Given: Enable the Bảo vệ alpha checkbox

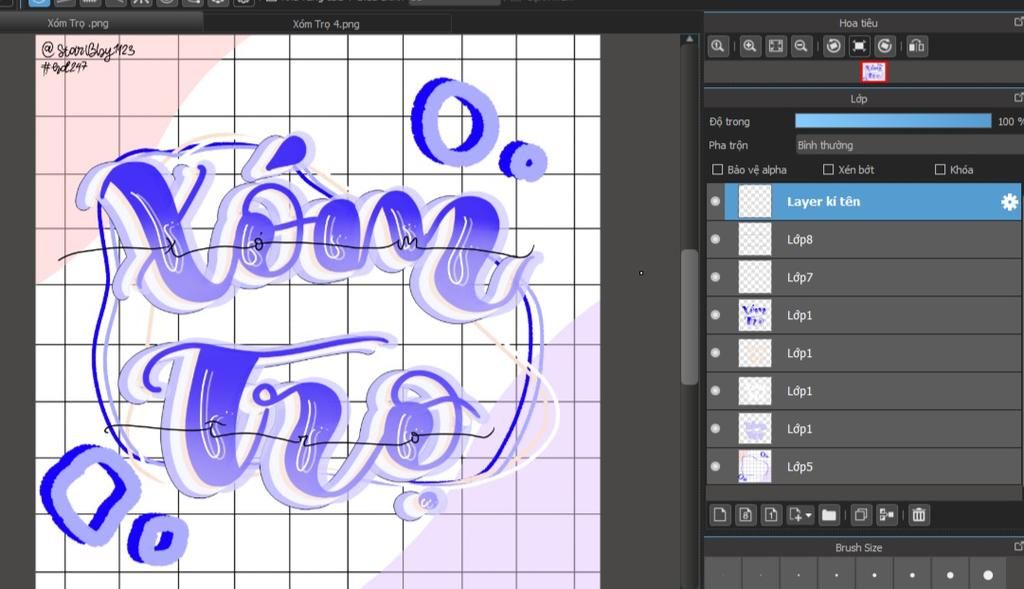Looking at the screenshot, I should (x=717, y=170).
